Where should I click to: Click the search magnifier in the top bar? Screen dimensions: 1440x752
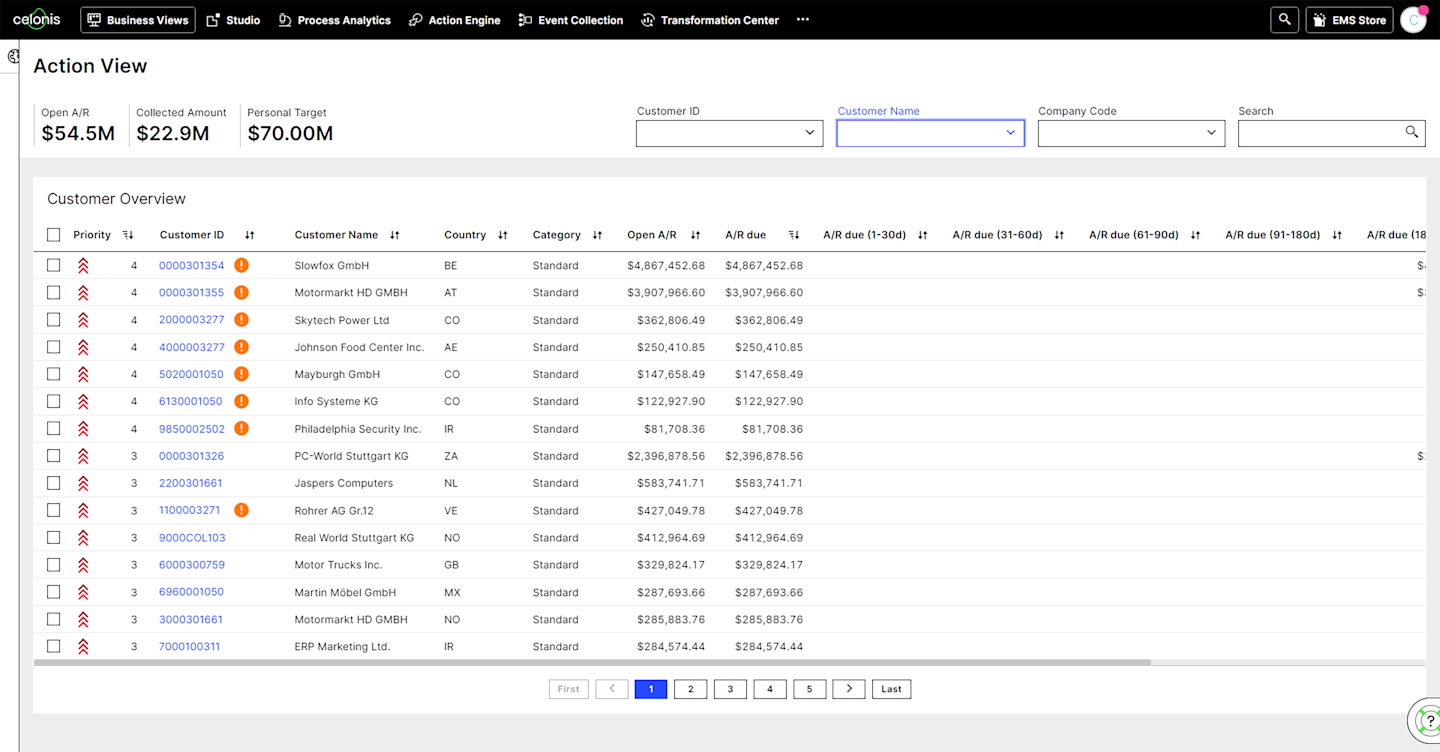(1284, 19)
